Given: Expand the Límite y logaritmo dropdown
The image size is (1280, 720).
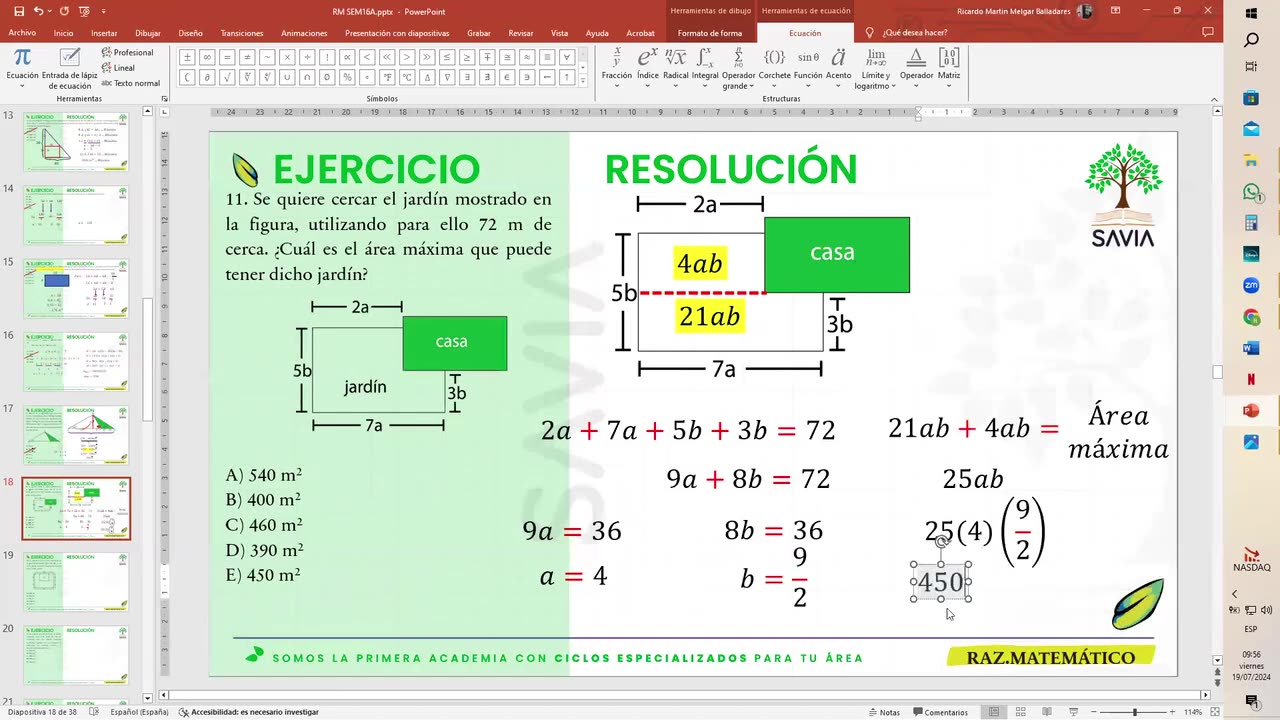Looking at the screenshot, I should (x=876, y=69).
